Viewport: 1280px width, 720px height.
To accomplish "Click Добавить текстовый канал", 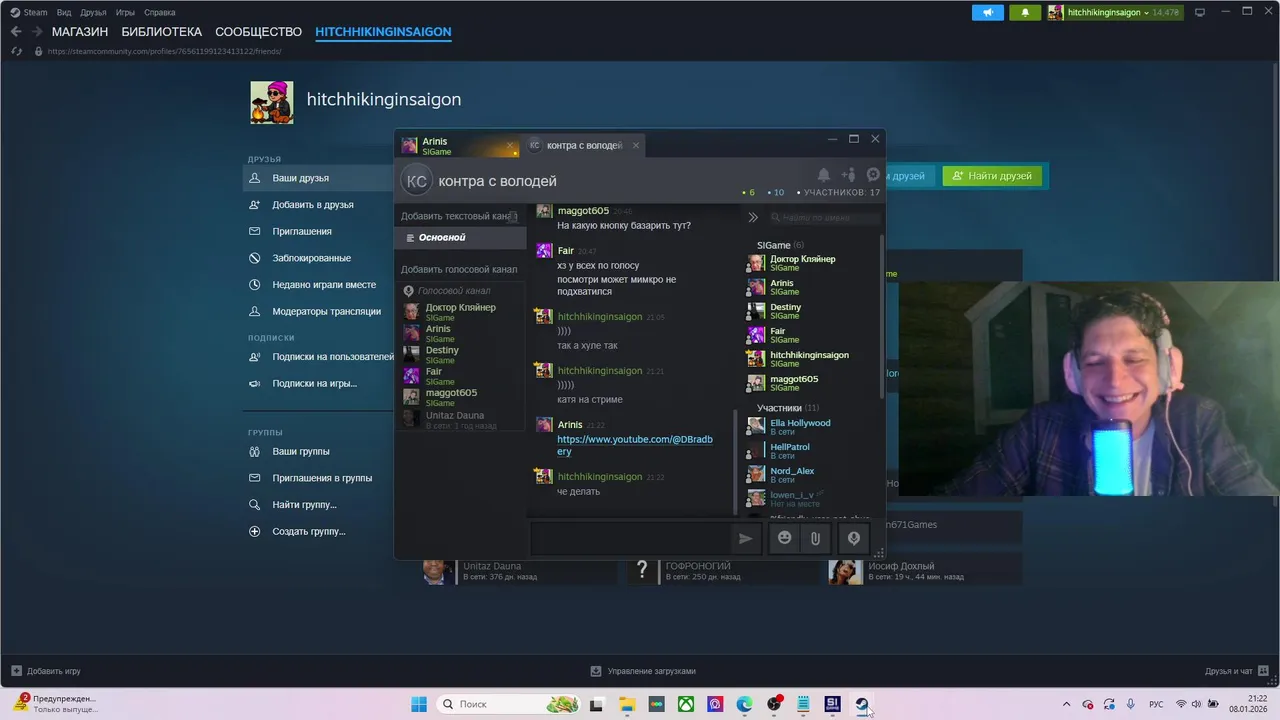I will [459, 216].
